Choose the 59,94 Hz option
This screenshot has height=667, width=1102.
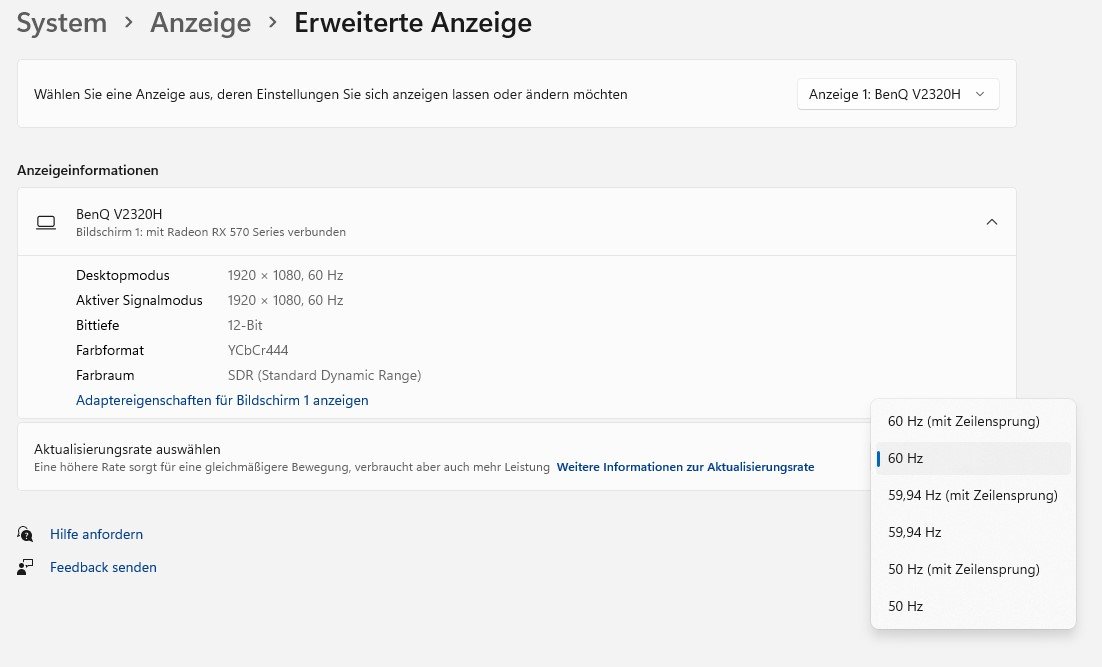(973, 532)
